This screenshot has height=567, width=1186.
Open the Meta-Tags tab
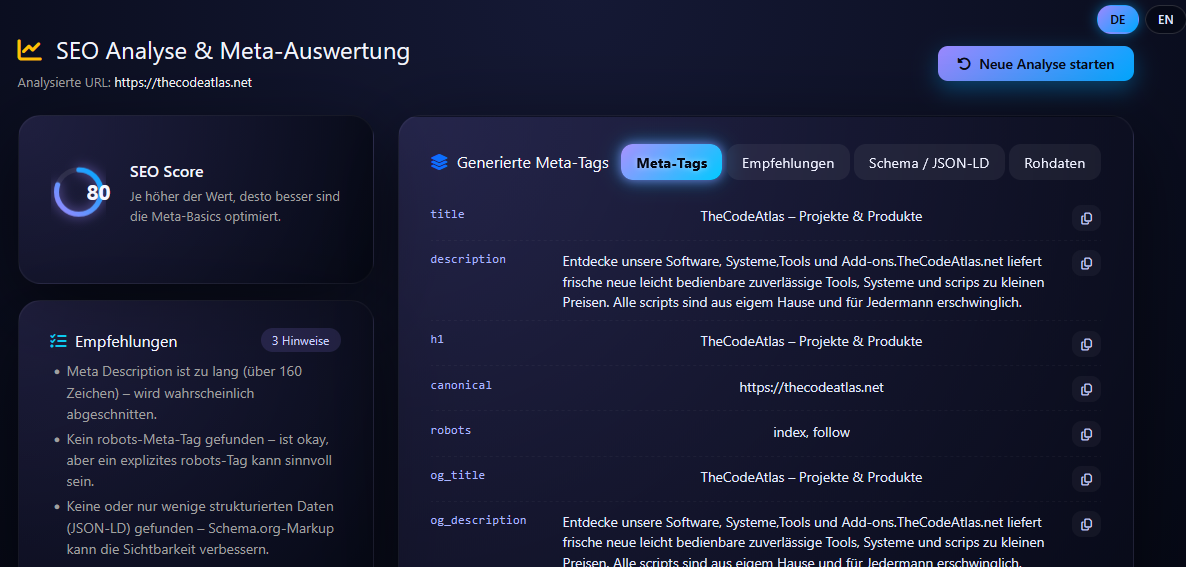(x=672, y=163)
